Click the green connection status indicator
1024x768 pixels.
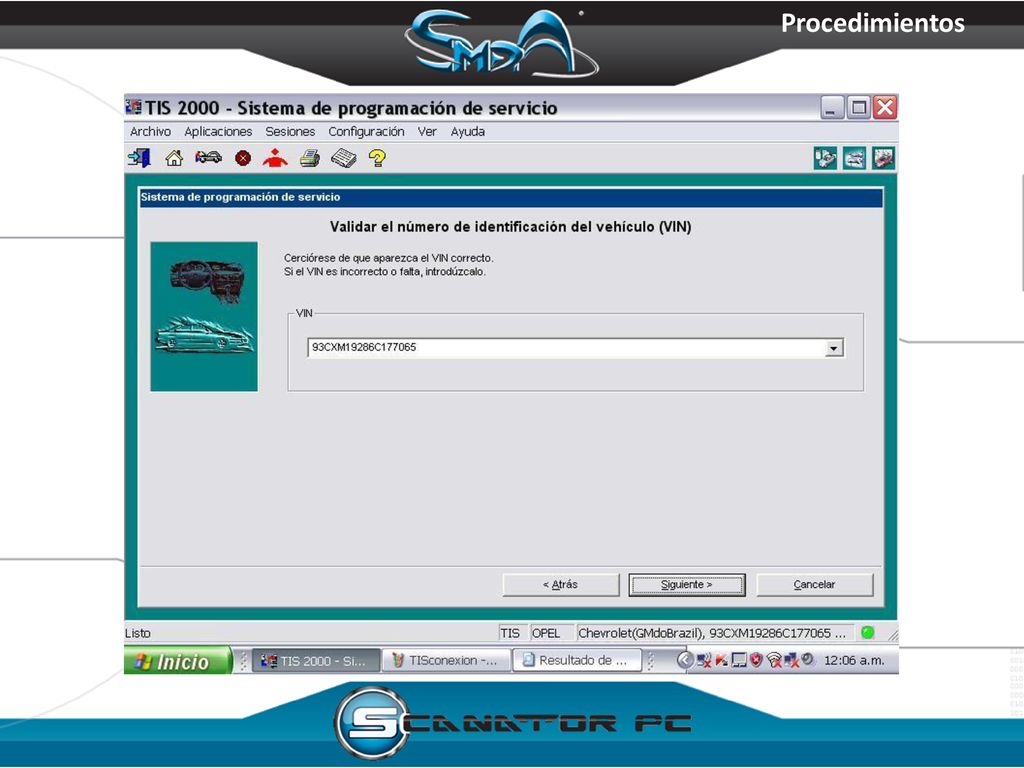pos(867,632)
